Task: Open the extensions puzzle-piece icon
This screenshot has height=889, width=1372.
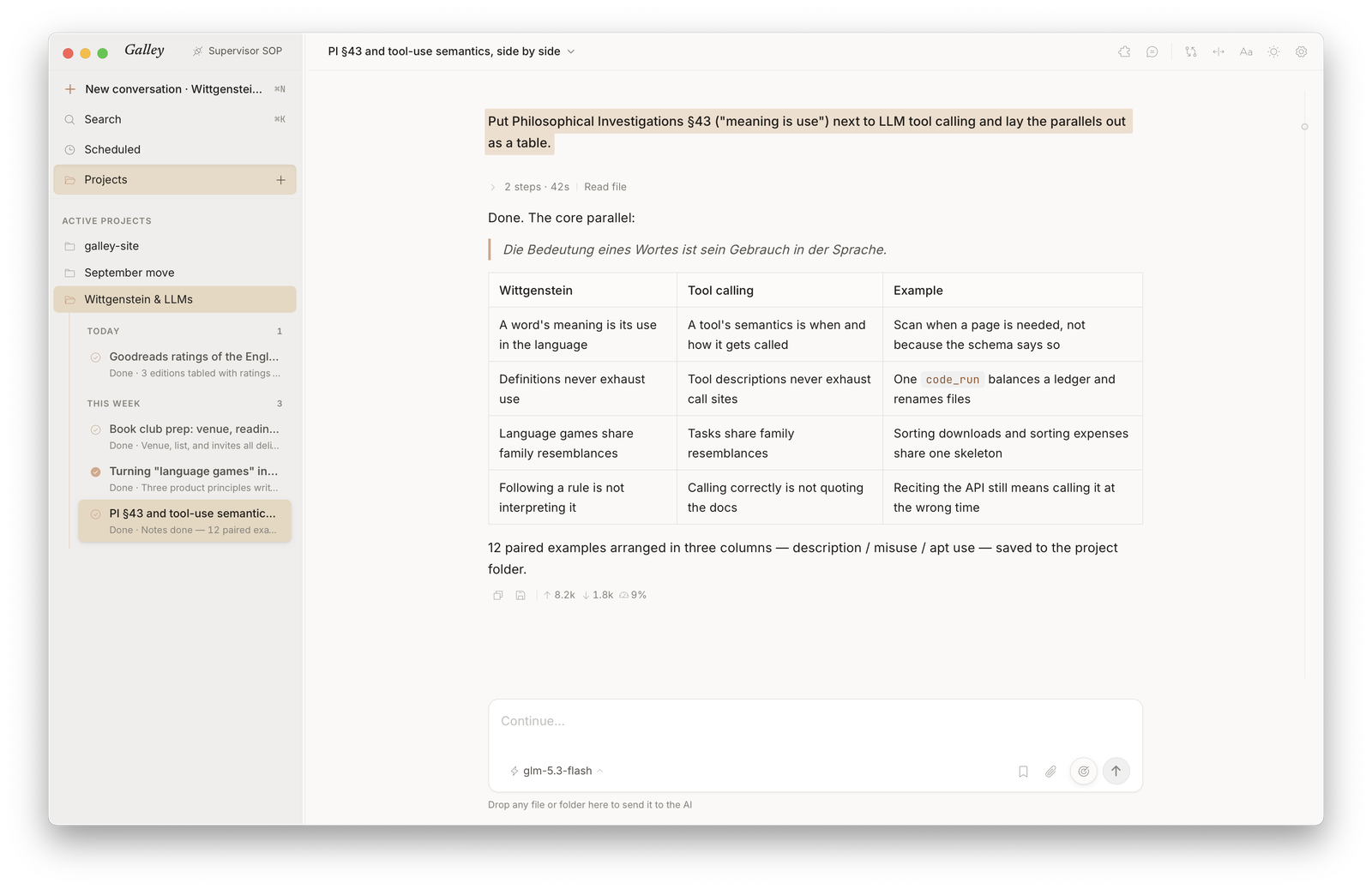Action: tap(1124, 51)
